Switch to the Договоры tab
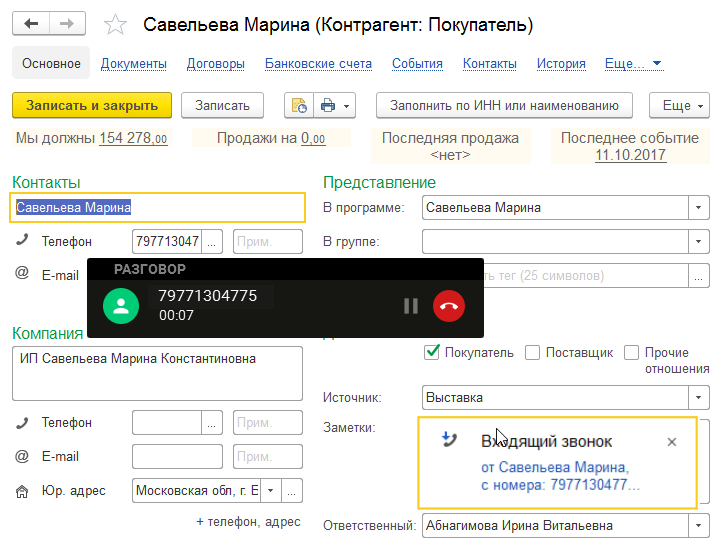The height and width of the screenshot is (548, 715). pos(215,64)
